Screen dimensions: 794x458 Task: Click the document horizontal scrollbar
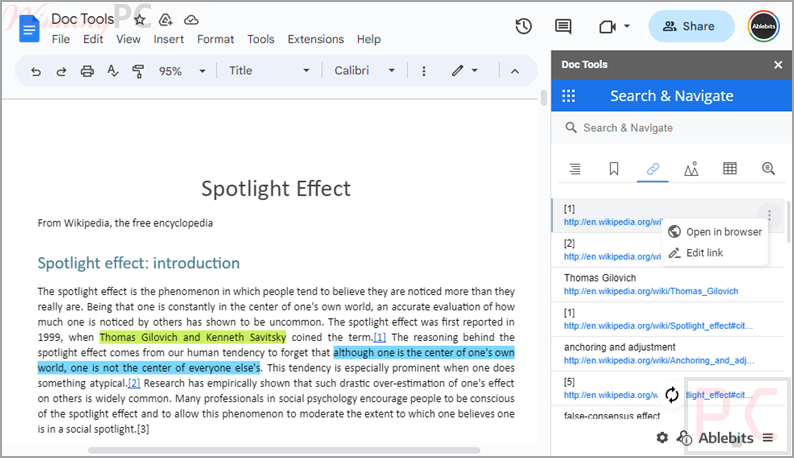pyautogui.click(x=284, y=450)
